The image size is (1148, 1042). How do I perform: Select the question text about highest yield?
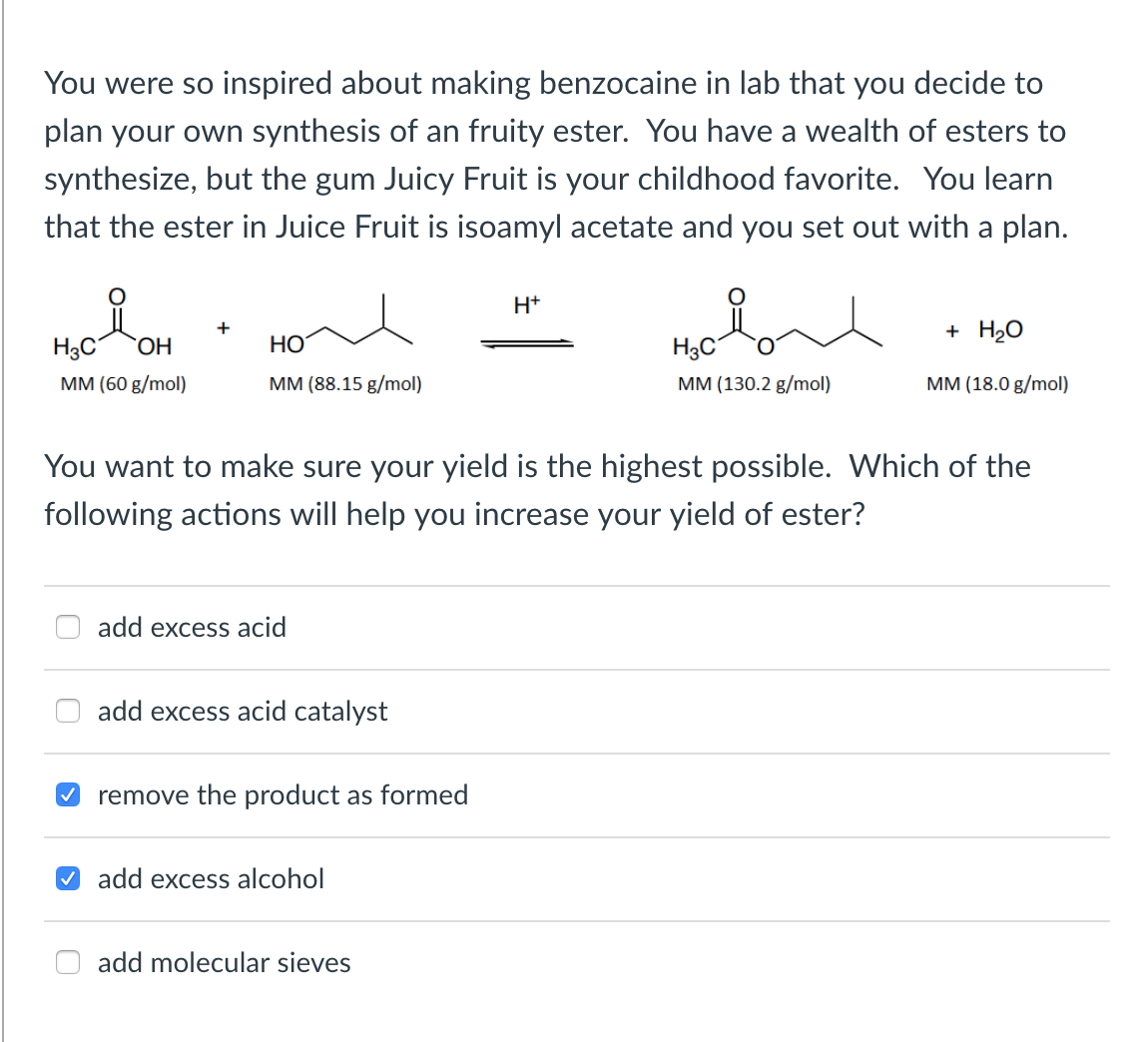[536, 489]
